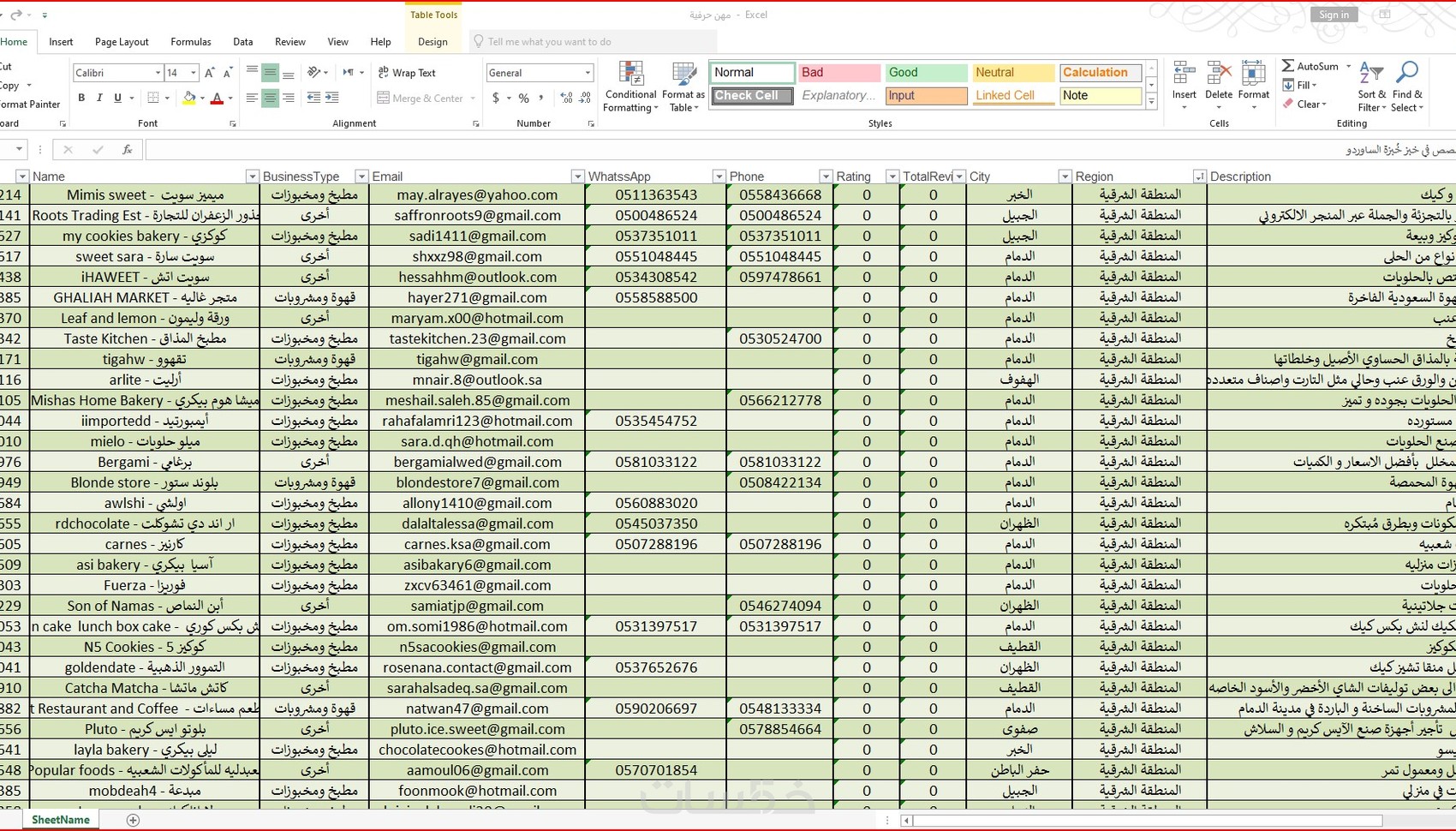Open the font size dropdown
The height and width of the screenshot is (831, 1456).
point(194,73)
